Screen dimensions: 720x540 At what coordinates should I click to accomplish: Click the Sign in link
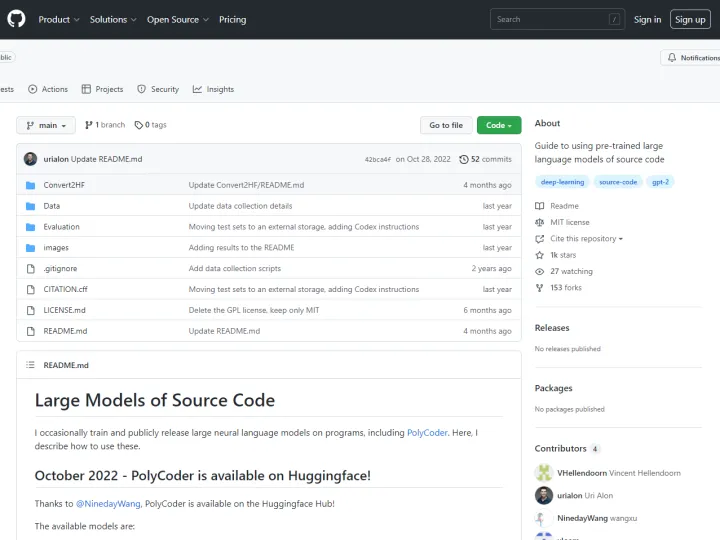(647, 19)
